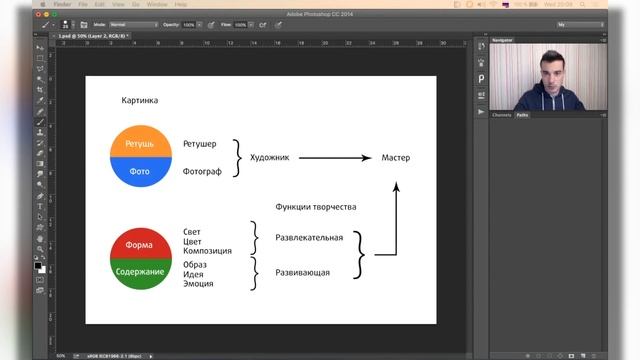Open the Edit menu

pos(100,4)
